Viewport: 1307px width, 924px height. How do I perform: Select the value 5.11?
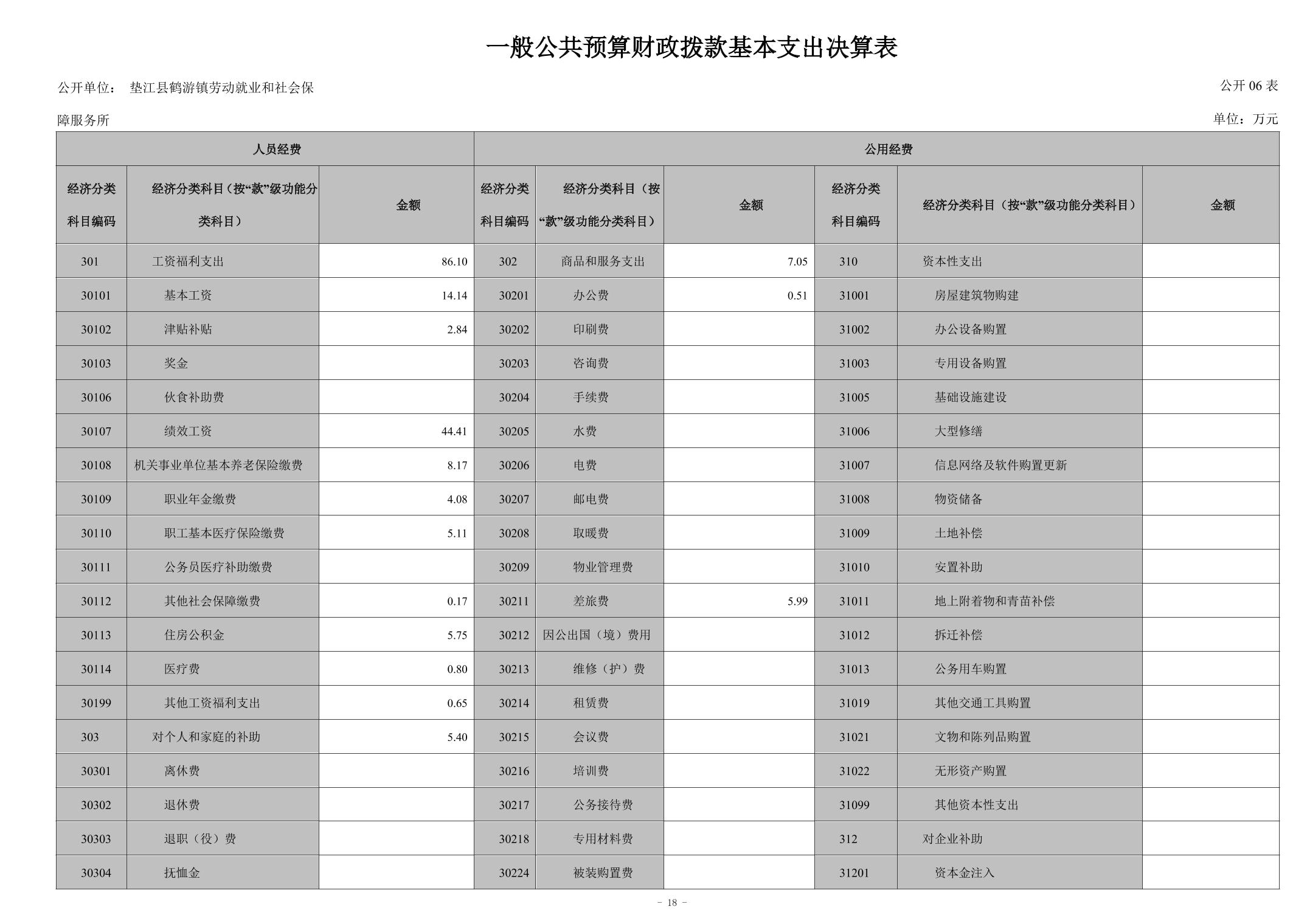457,534
